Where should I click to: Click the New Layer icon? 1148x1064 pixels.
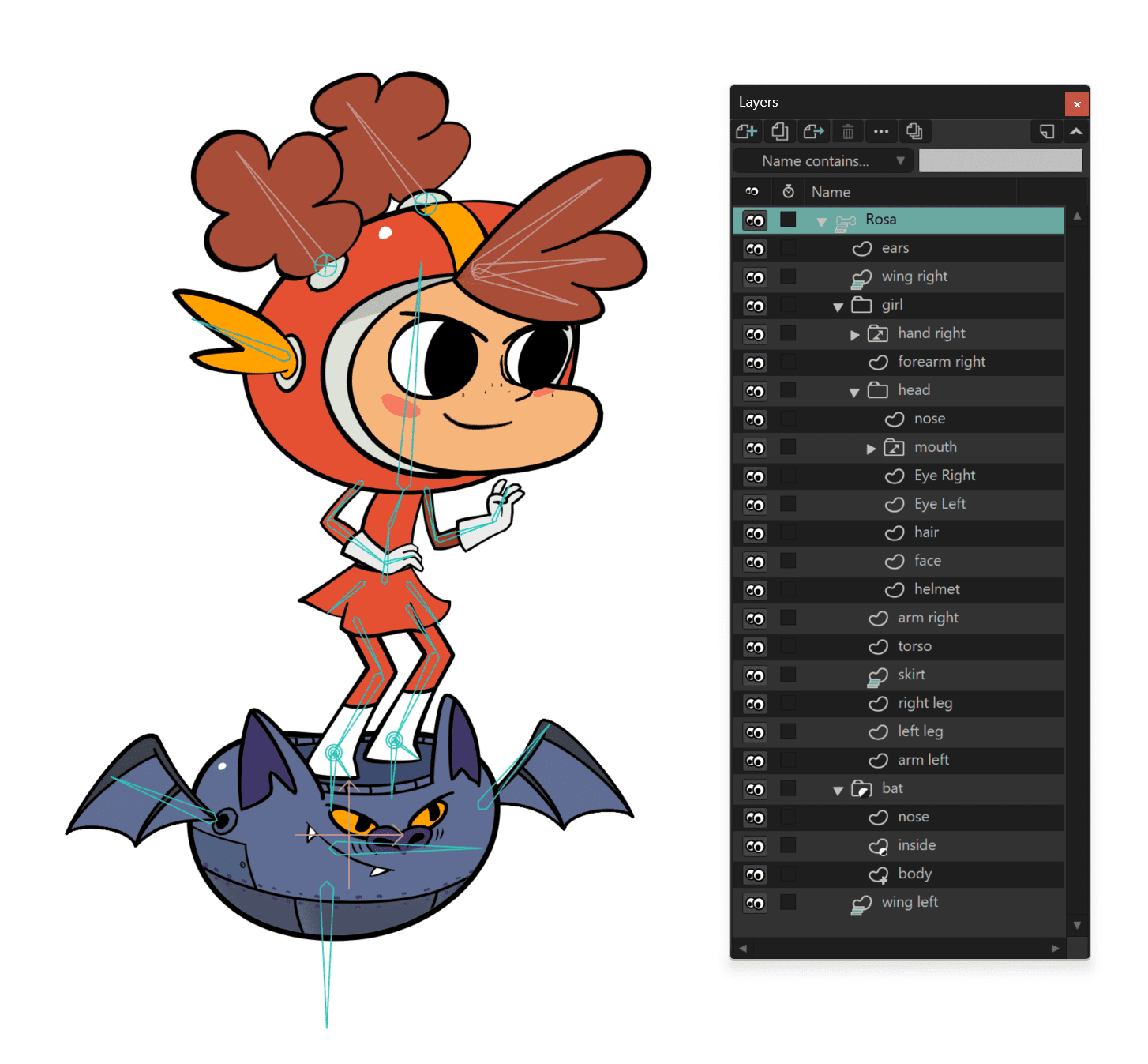click(x=746, y=131)
